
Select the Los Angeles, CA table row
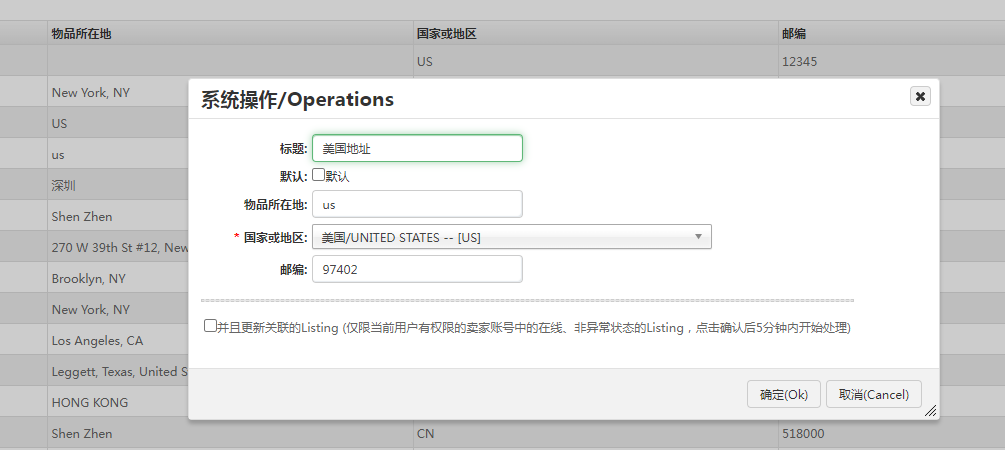pos(97,340)
